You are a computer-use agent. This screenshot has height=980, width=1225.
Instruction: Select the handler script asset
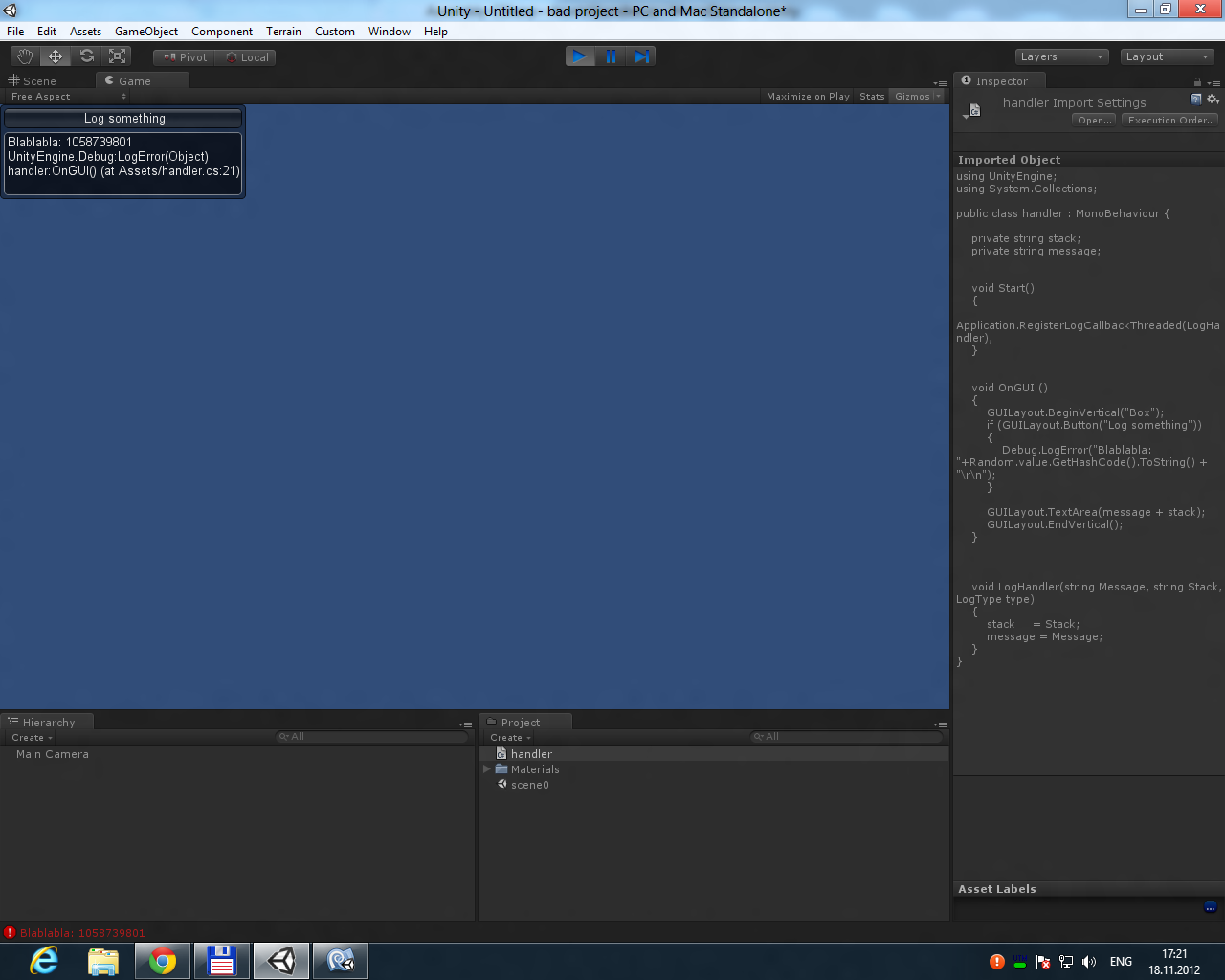tap(714, 754)
